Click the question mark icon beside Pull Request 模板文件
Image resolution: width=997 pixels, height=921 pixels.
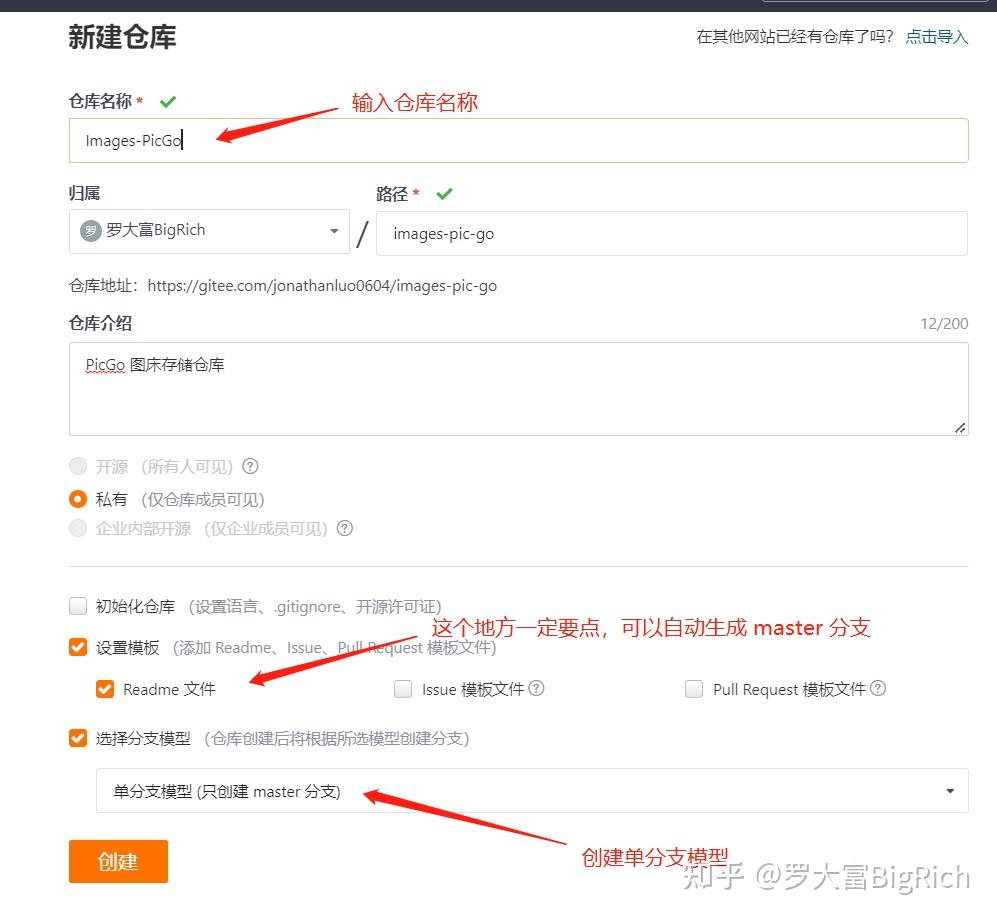[878, 688]
